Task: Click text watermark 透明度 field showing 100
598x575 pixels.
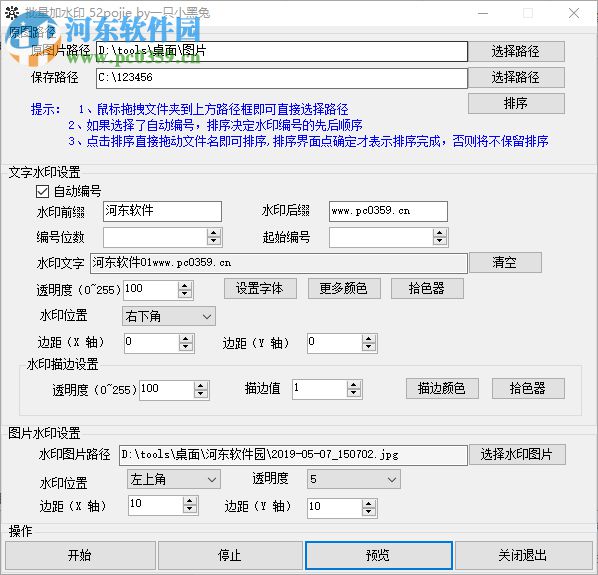Action: tap(151, 290)
